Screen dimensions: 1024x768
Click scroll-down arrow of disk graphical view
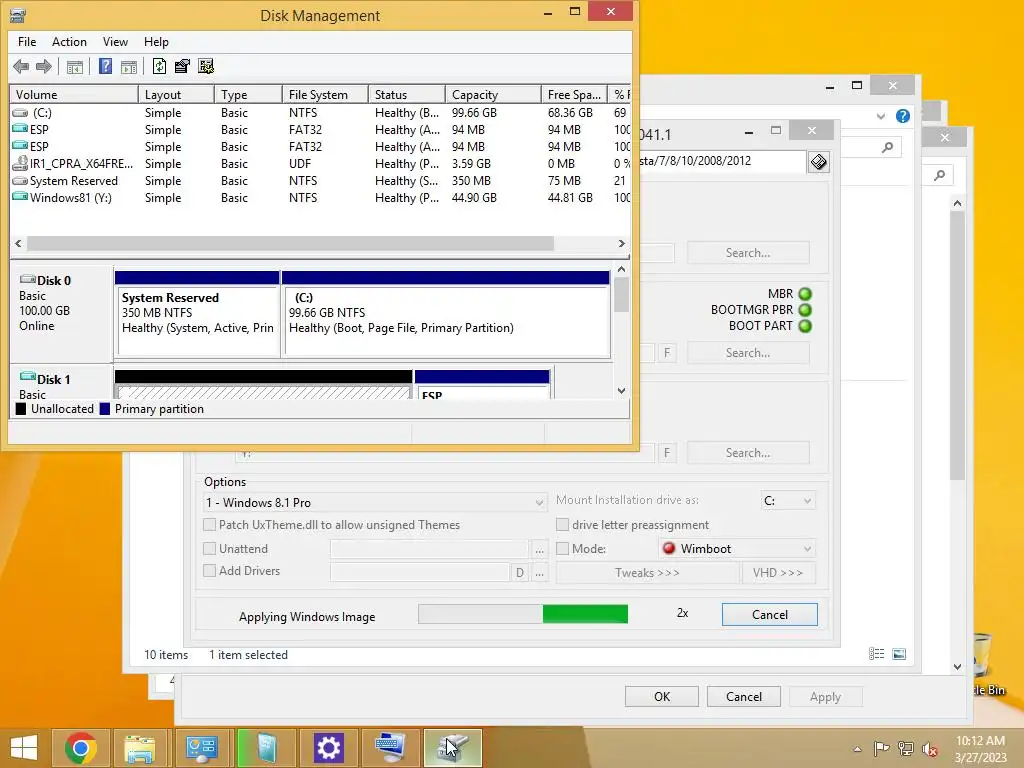pos(621,391)
